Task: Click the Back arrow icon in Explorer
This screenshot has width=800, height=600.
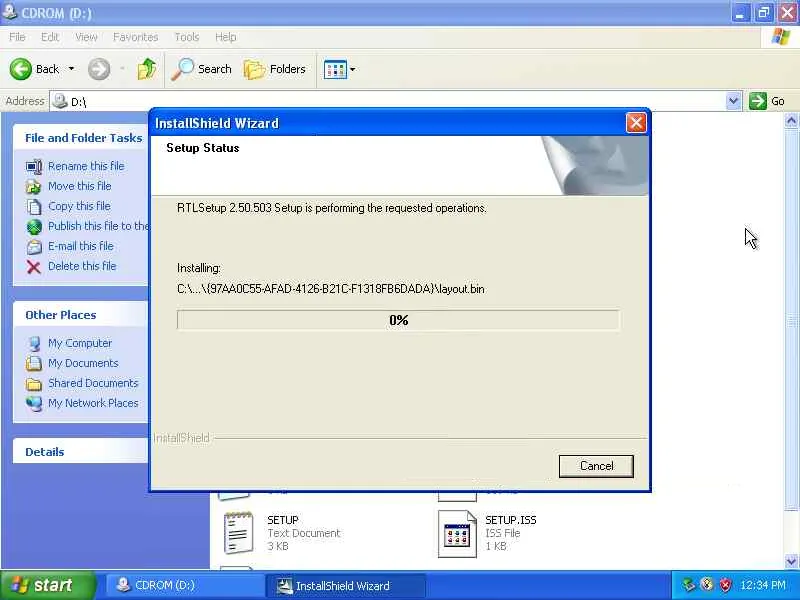Action: point(20,69)
